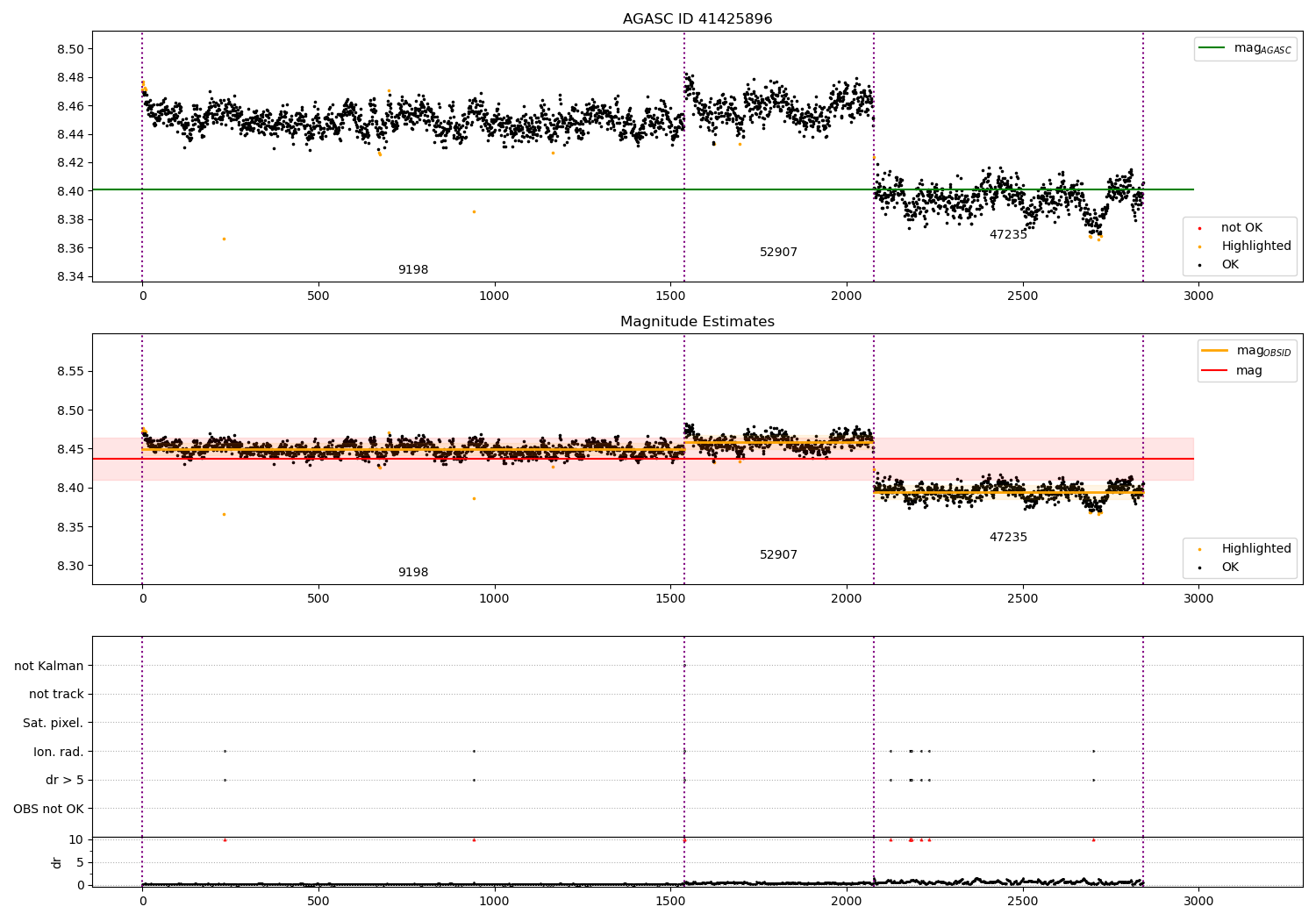
Task: Click 'Highlighted' legend entry in Magnitude Estimates plot
Action: coord(1256,549)
